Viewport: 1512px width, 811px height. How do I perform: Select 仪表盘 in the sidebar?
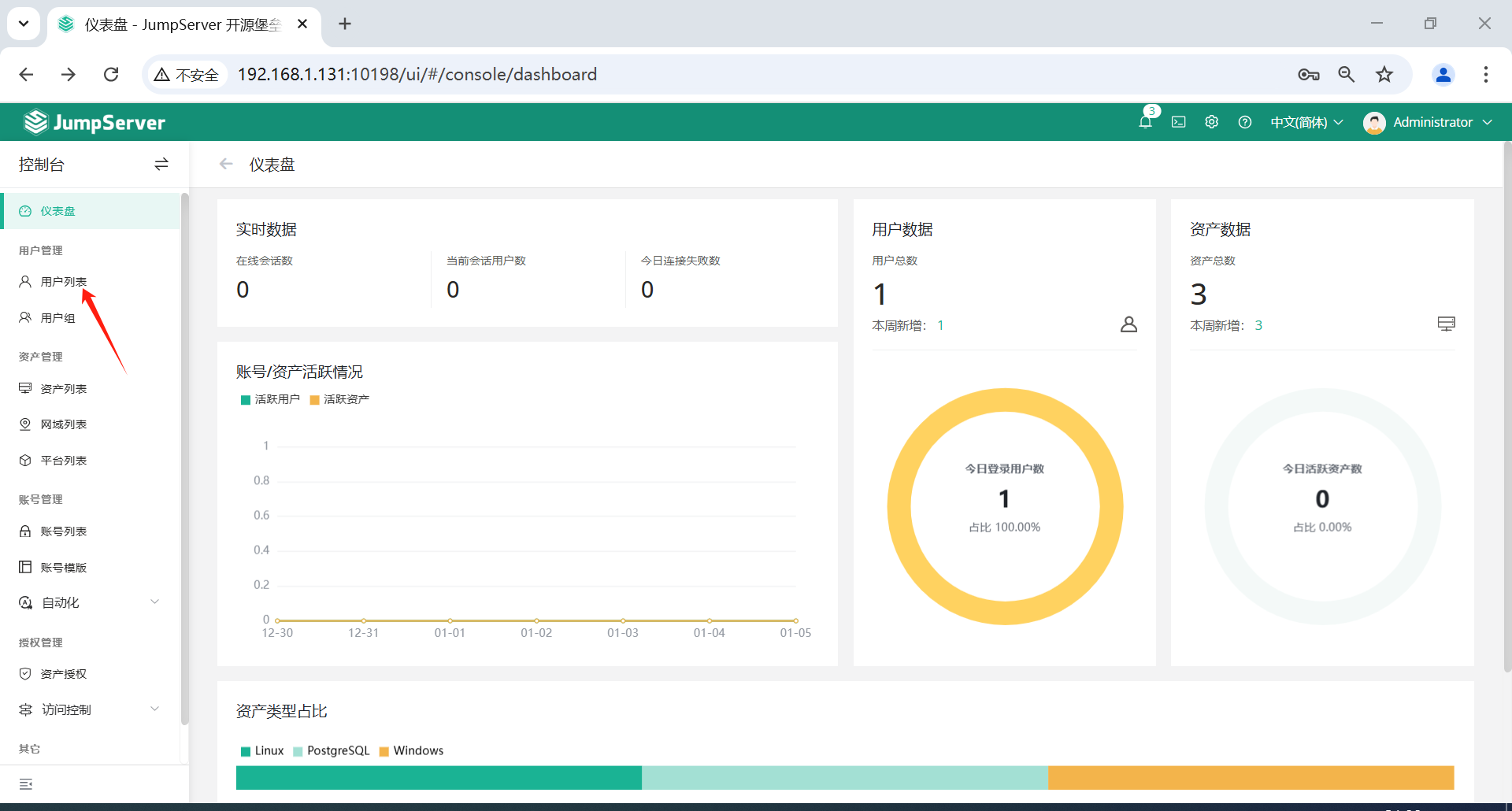91,211
